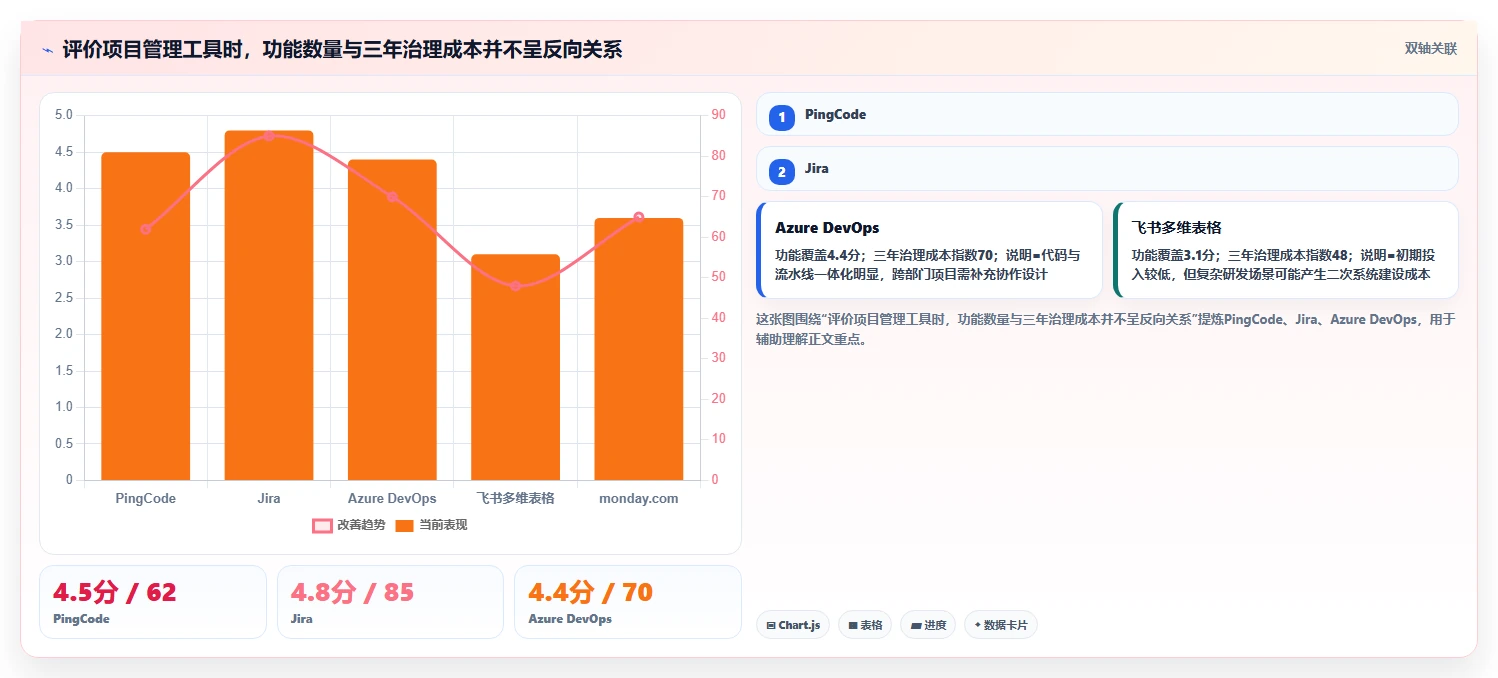Click the 进度 tag icon
The image size is (1498, 678).
[916, 626]
